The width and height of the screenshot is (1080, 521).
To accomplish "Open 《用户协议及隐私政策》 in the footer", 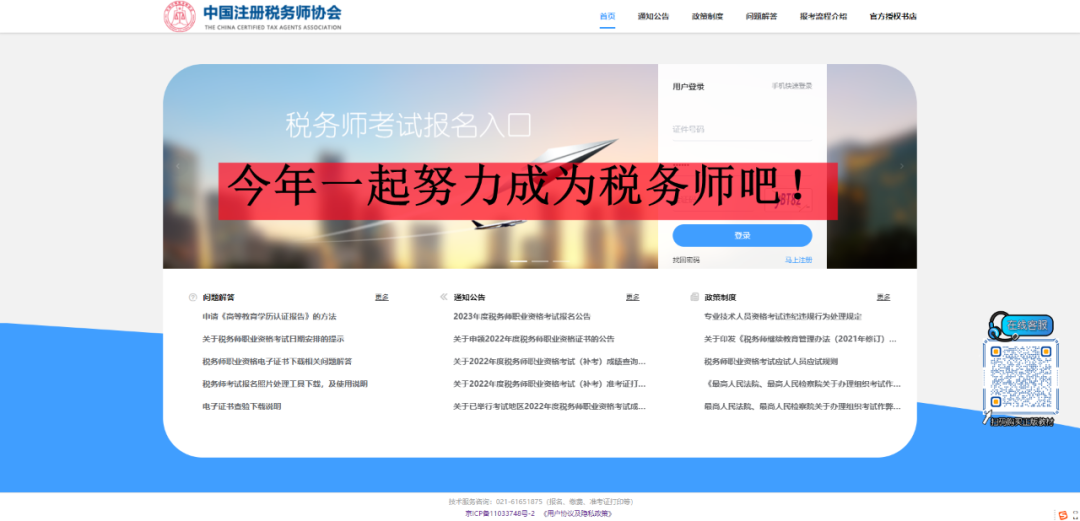I will [577, 513].
